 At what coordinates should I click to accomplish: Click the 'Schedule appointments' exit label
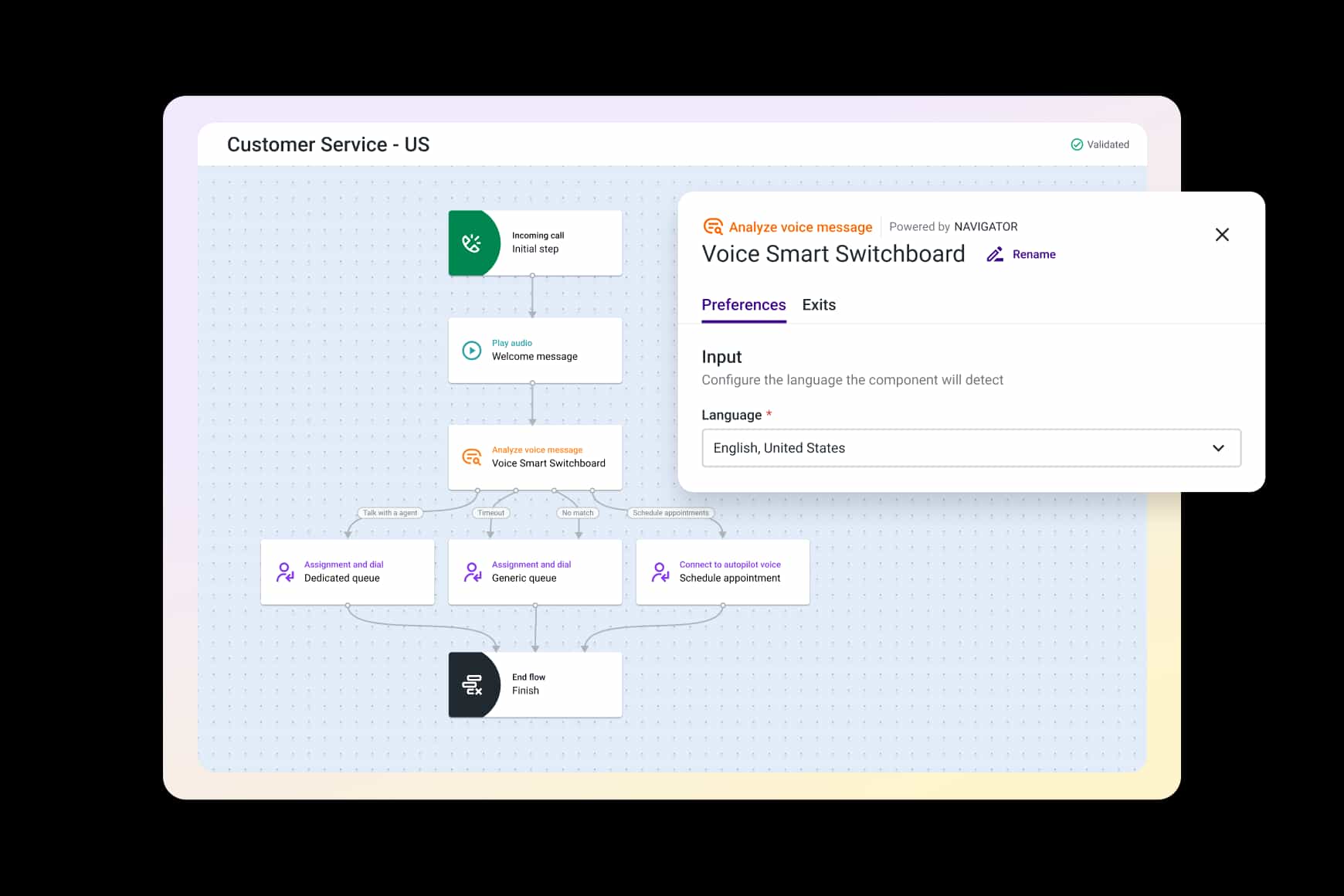coord(670,513)
